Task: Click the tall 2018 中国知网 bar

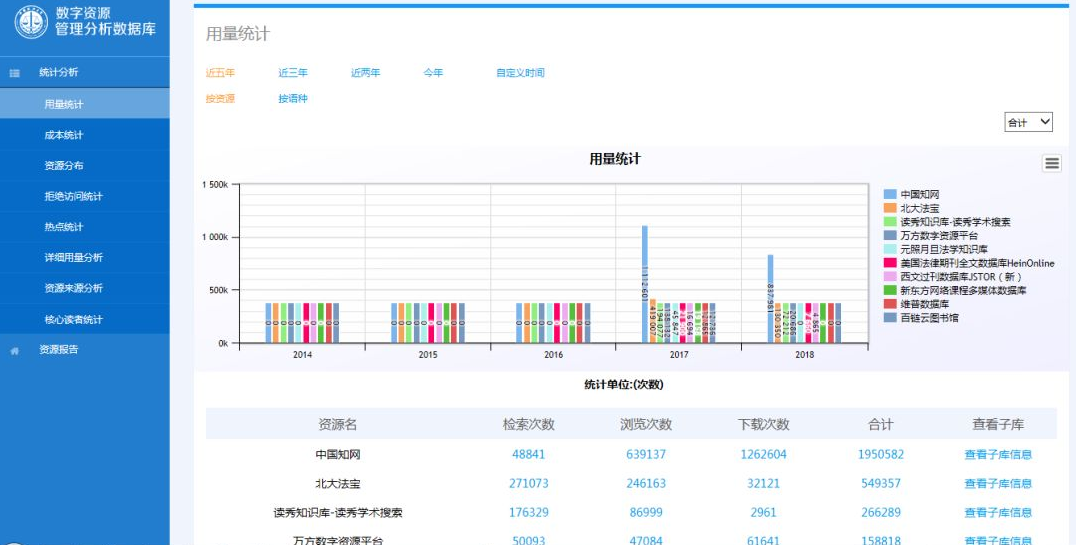Action: [771, 299]
